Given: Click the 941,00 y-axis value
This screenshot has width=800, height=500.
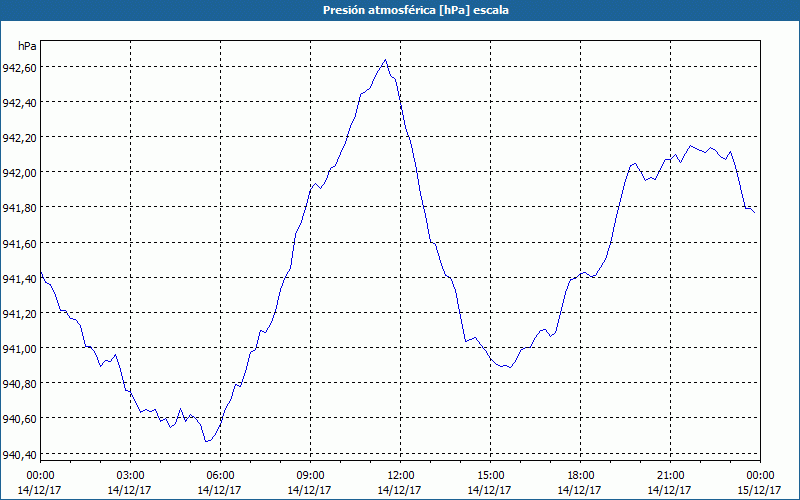Looking at the screenshot, I should click(x=19, y=348).
